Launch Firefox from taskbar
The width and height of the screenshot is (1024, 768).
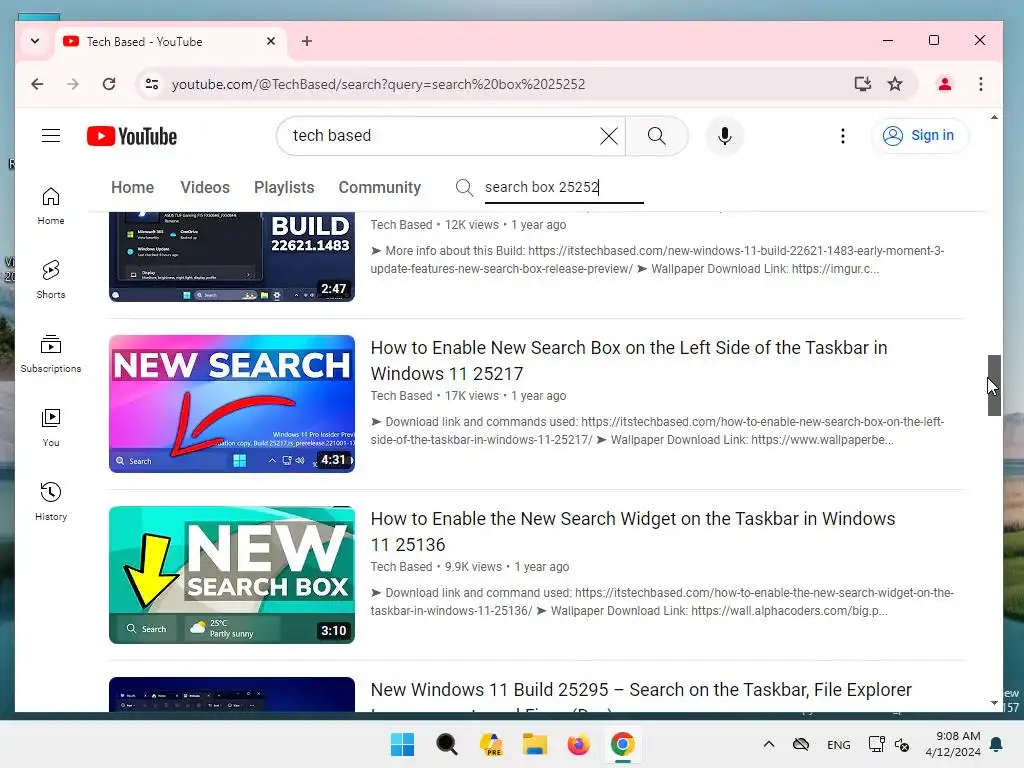pos(579,744)
